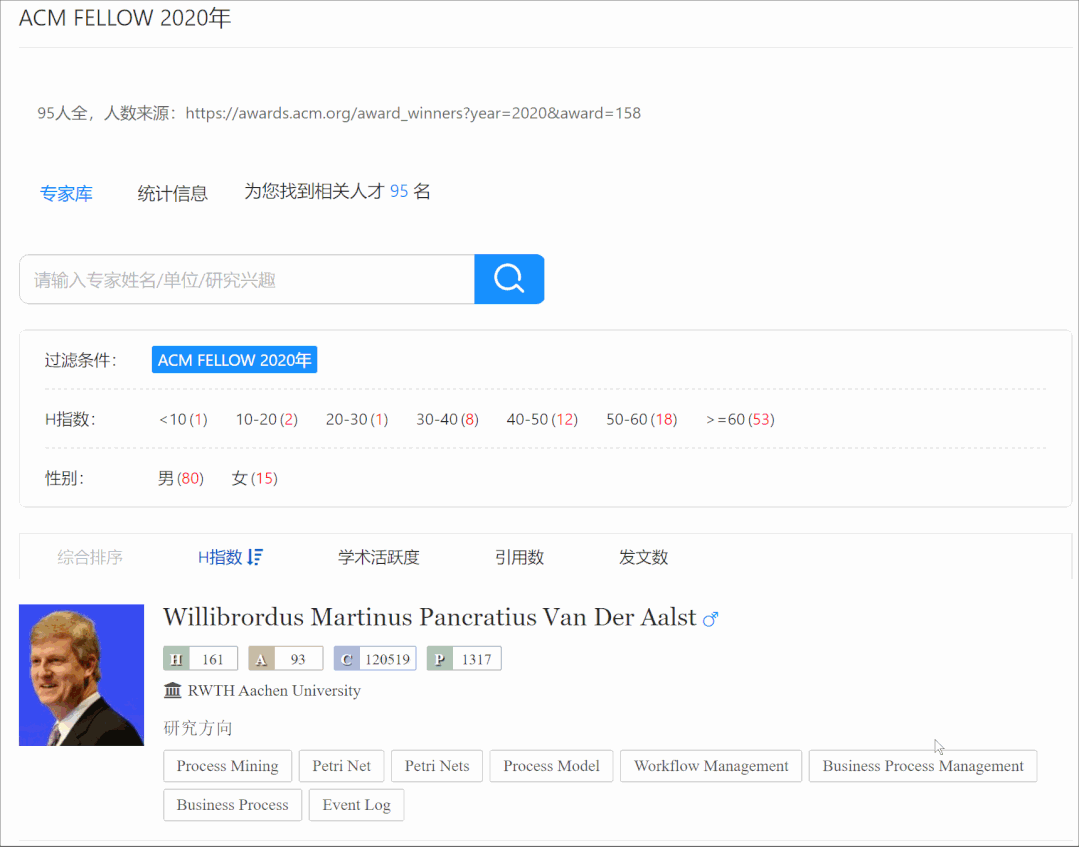1079x847 pixels.
Task: Remove the ACM FELLOW 2020年 filter tag
Action: (235, 360)
